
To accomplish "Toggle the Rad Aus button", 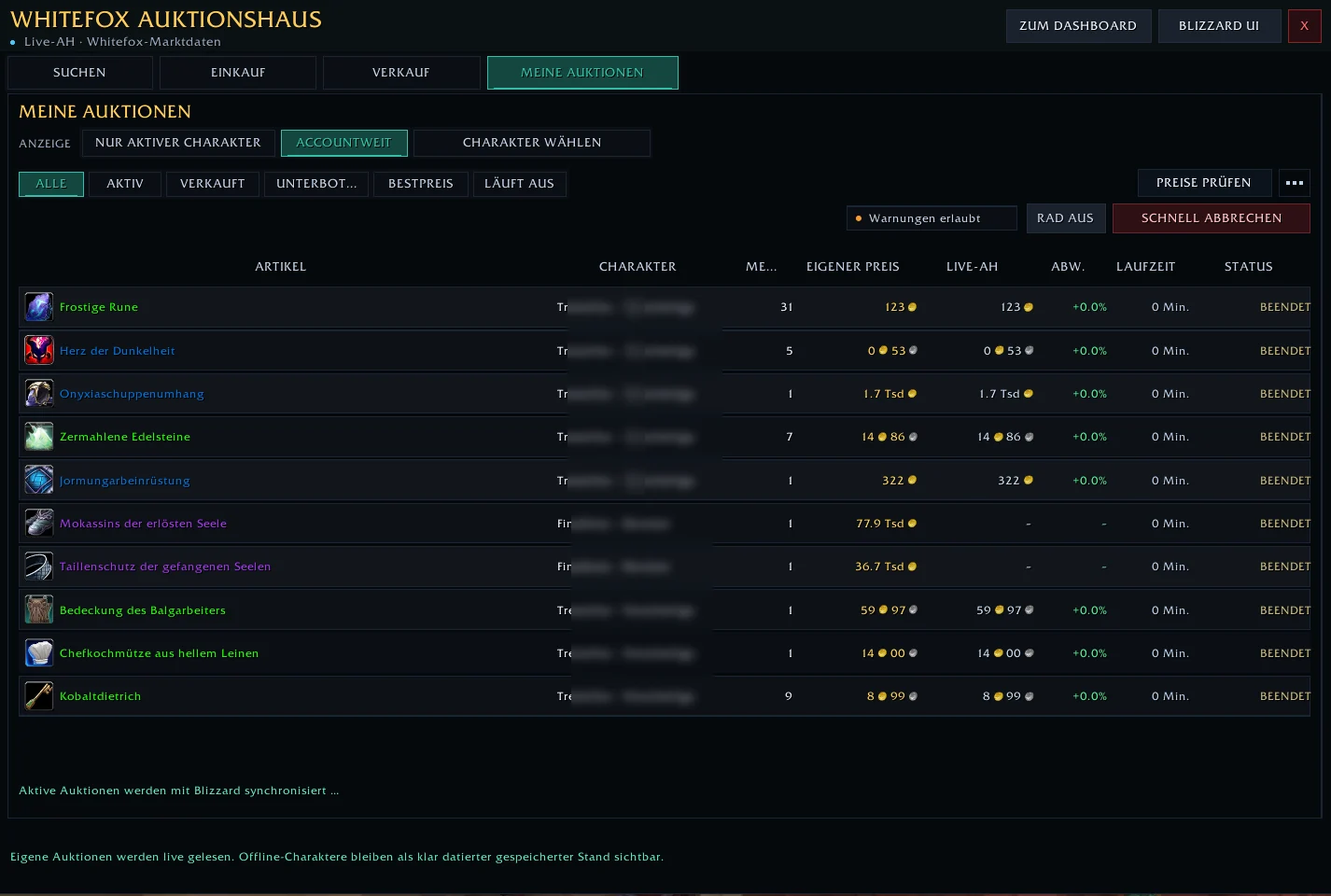I will [1065, 218].
